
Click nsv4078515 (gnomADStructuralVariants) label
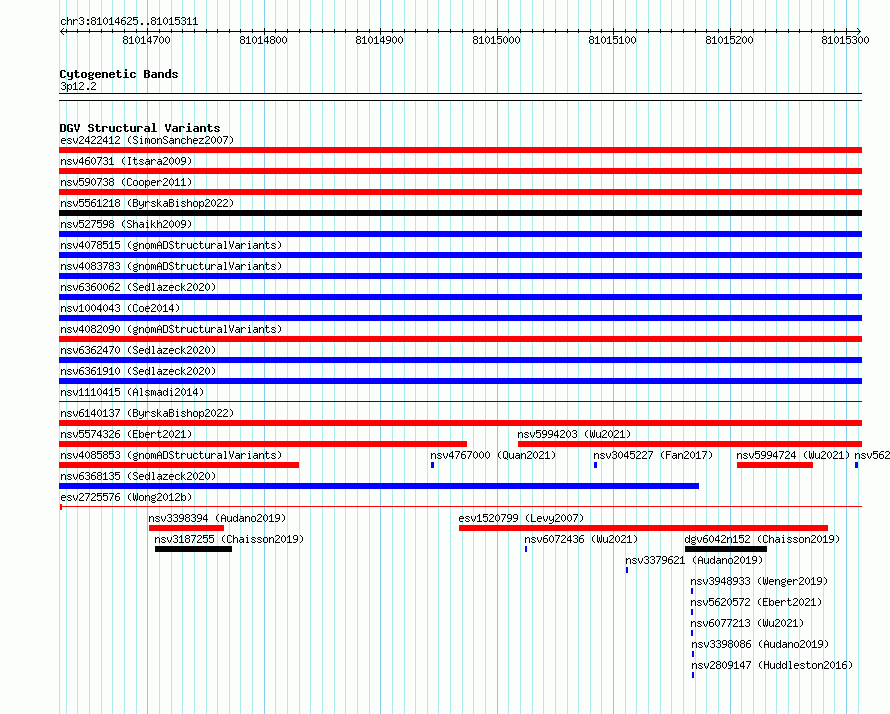click(x=171, y=245)
